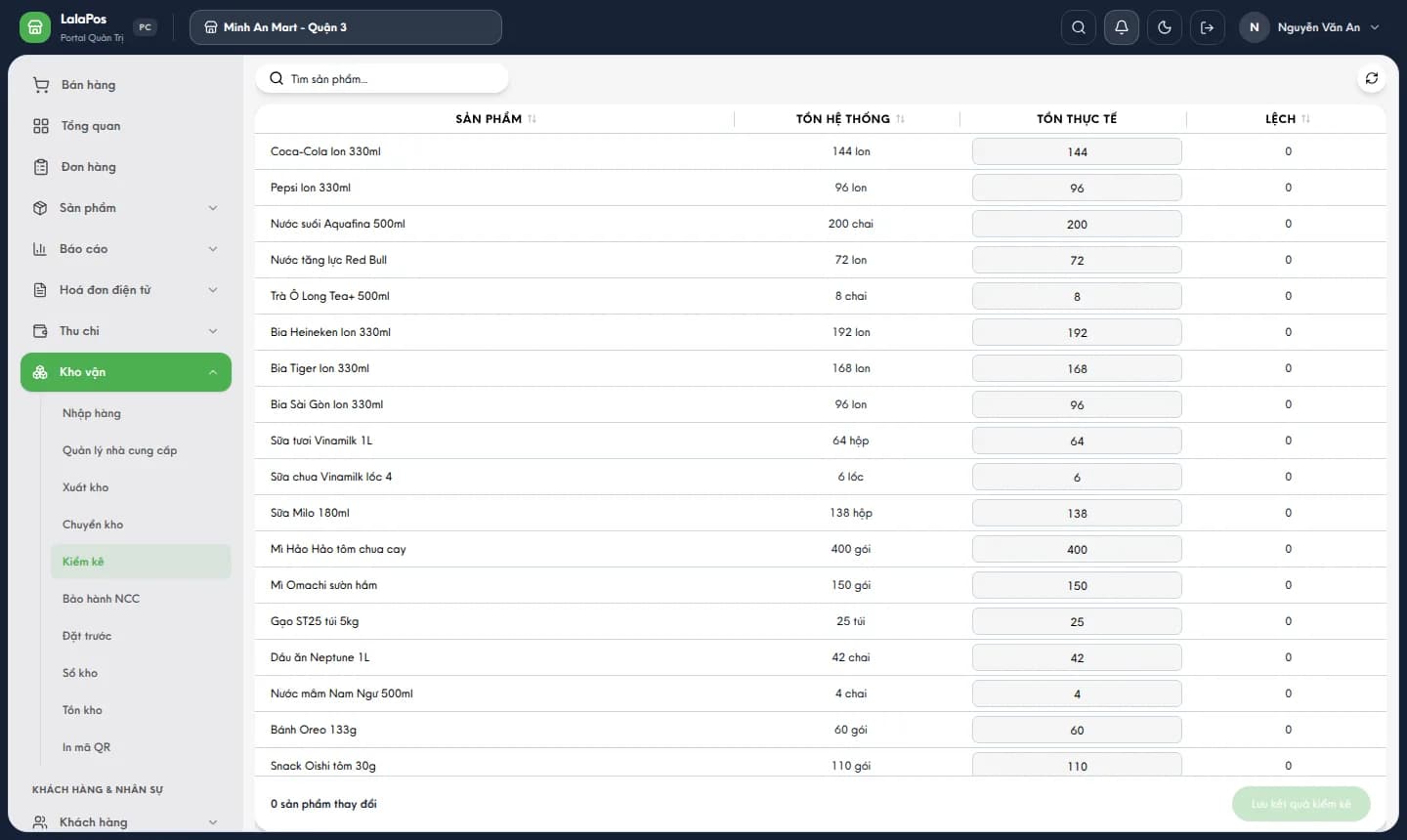This screenshot has height=840, width=1407.
Task: Click the N user avatar
Action: pyautogui.click(x=1255, y=27)
